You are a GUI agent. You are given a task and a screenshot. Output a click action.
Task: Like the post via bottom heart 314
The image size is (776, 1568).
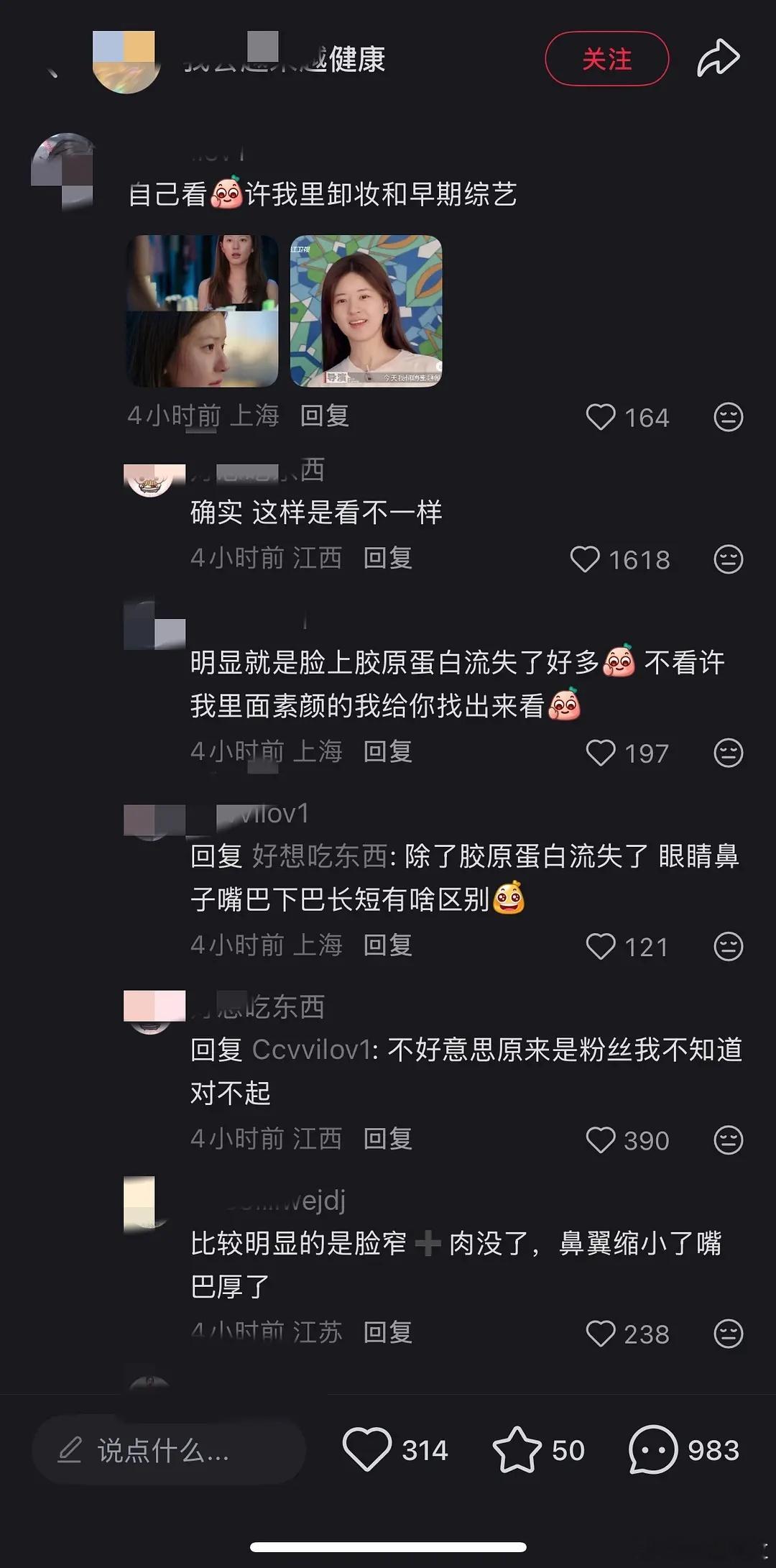[367, 1450]
